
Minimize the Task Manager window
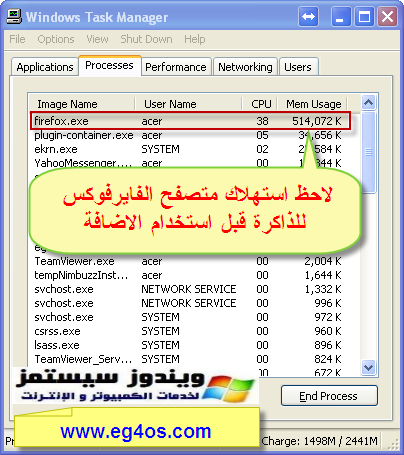click(341, 16)
